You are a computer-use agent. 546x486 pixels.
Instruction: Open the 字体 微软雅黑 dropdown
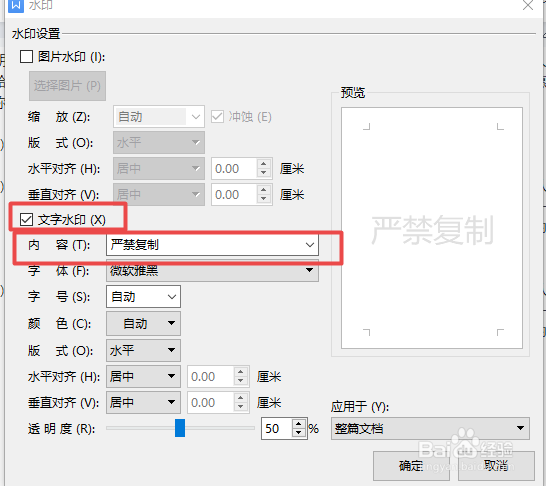(212, 271)
